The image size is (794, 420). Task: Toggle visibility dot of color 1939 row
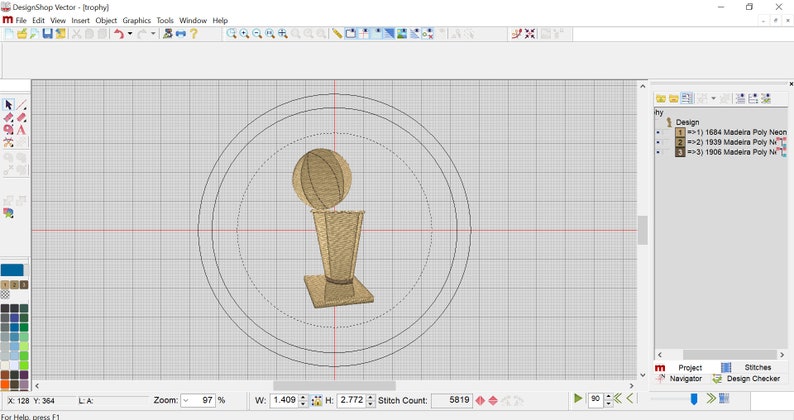(x=658, y=142)
